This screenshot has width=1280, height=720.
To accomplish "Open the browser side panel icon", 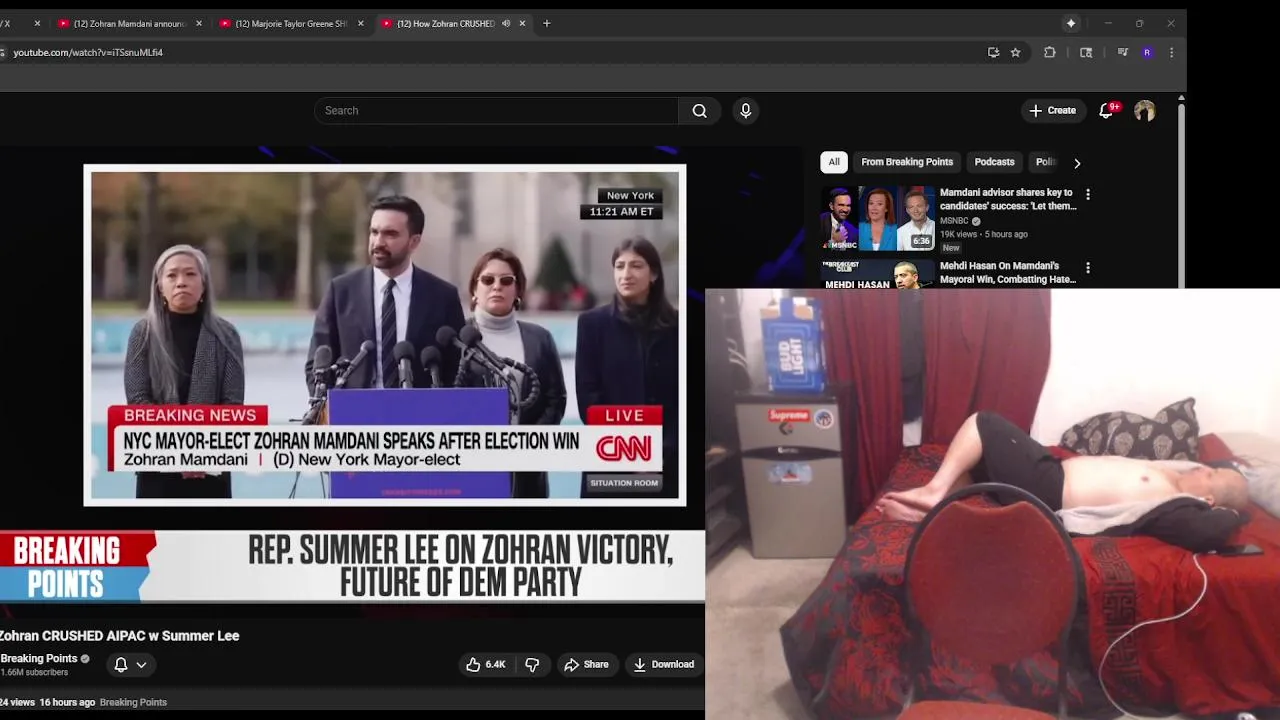I will (x=1086, y=52).
